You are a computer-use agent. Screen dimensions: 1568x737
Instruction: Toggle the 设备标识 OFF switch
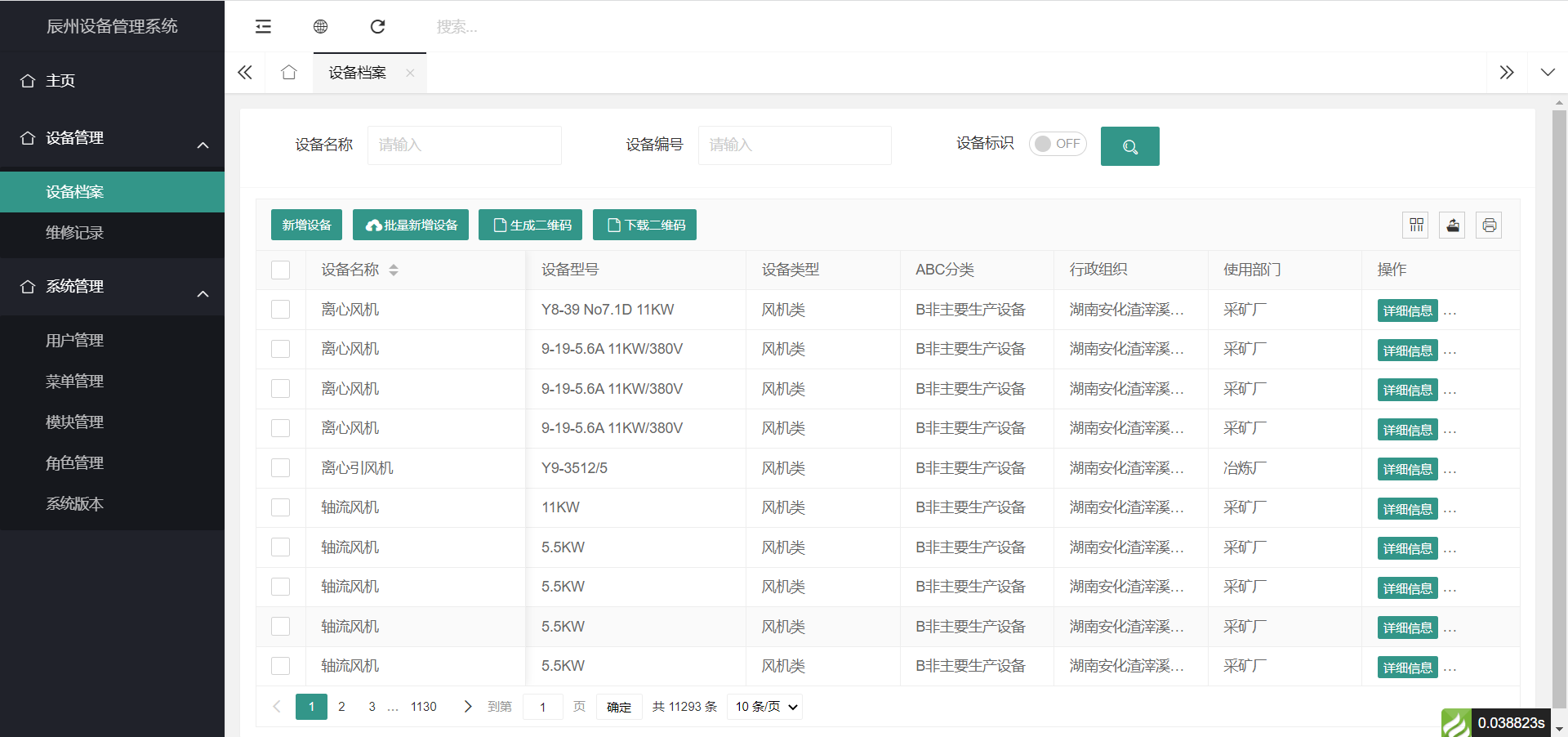[1057, 144]
